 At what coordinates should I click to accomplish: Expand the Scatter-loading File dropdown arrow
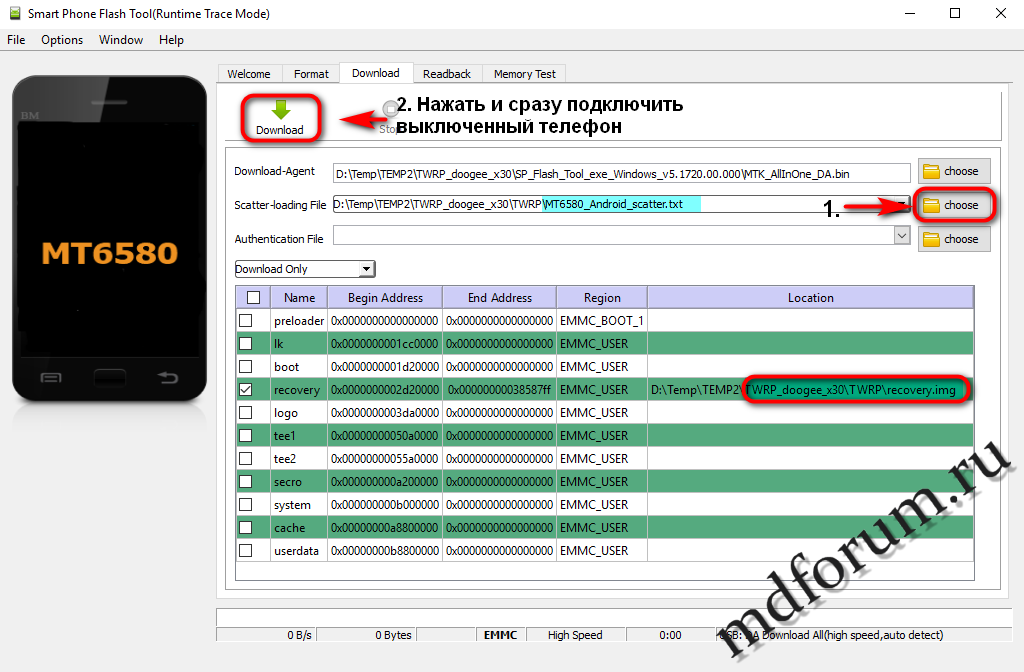[x=903, y=205]
